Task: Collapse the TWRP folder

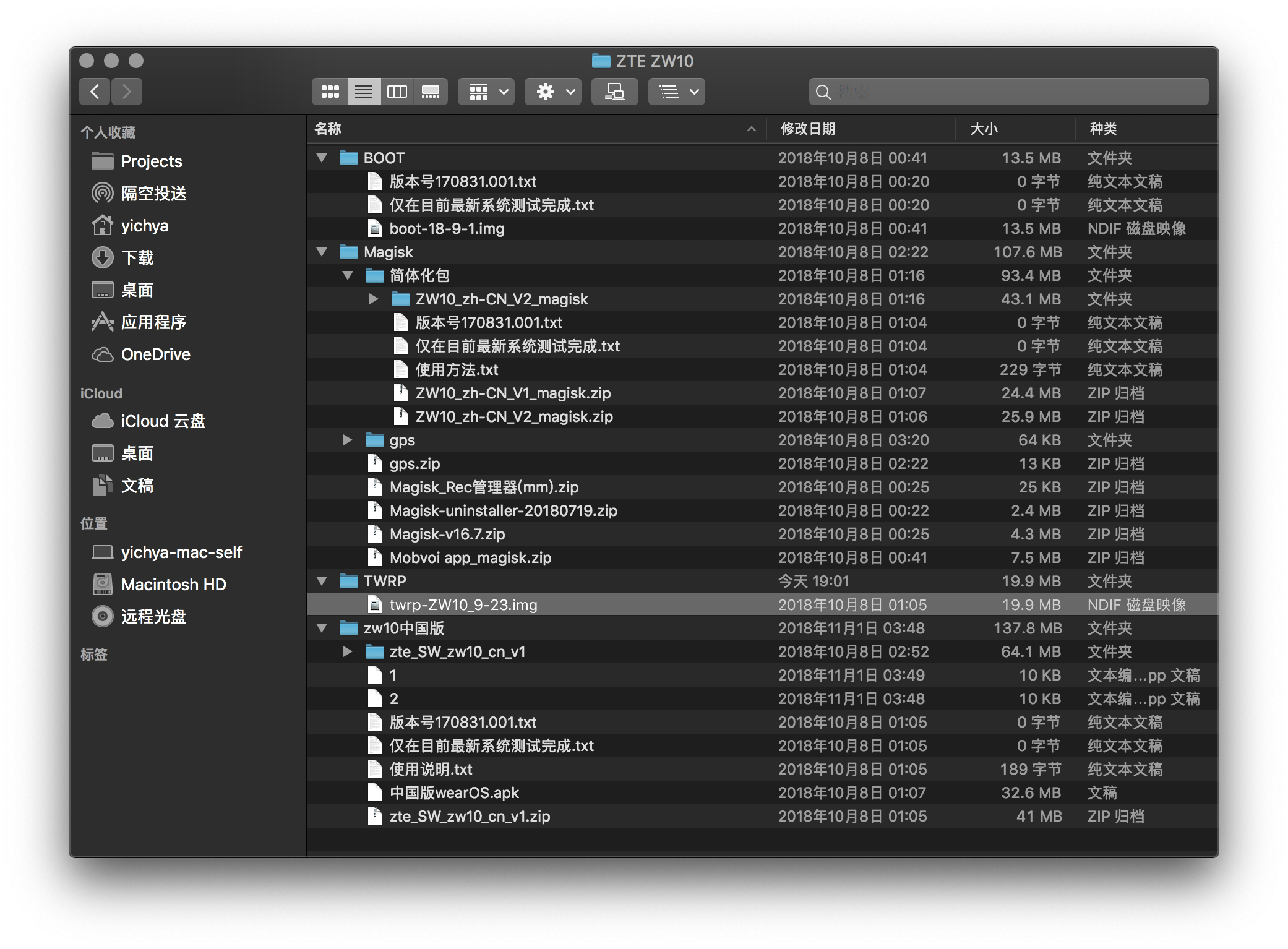Action: pyautogui.click(x=322, y=581)
